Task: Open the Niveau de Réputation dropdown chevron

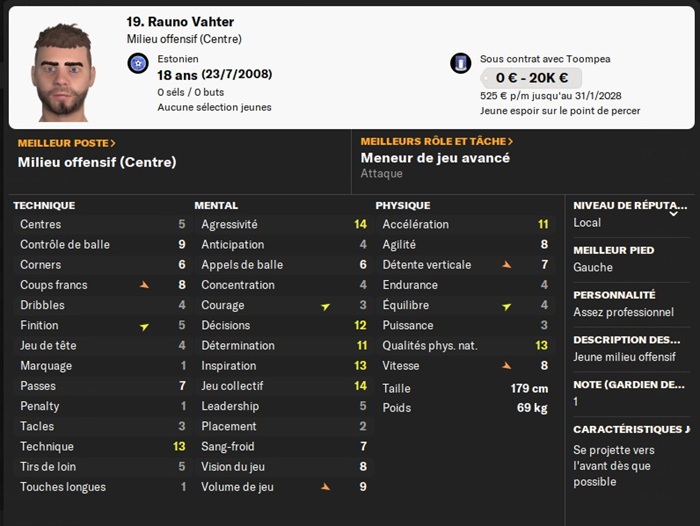Action: point(673,213)
